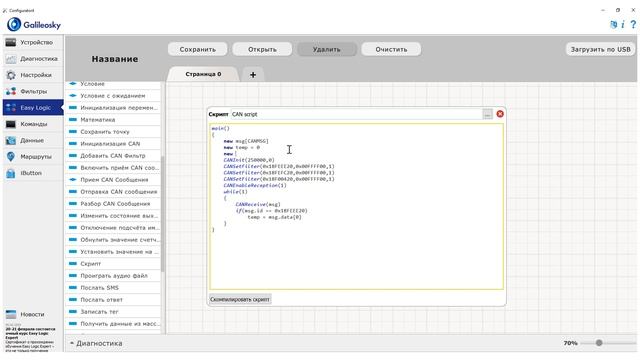Click the Удалить button
The image size is (640, 360).
(x=327, y=49)
